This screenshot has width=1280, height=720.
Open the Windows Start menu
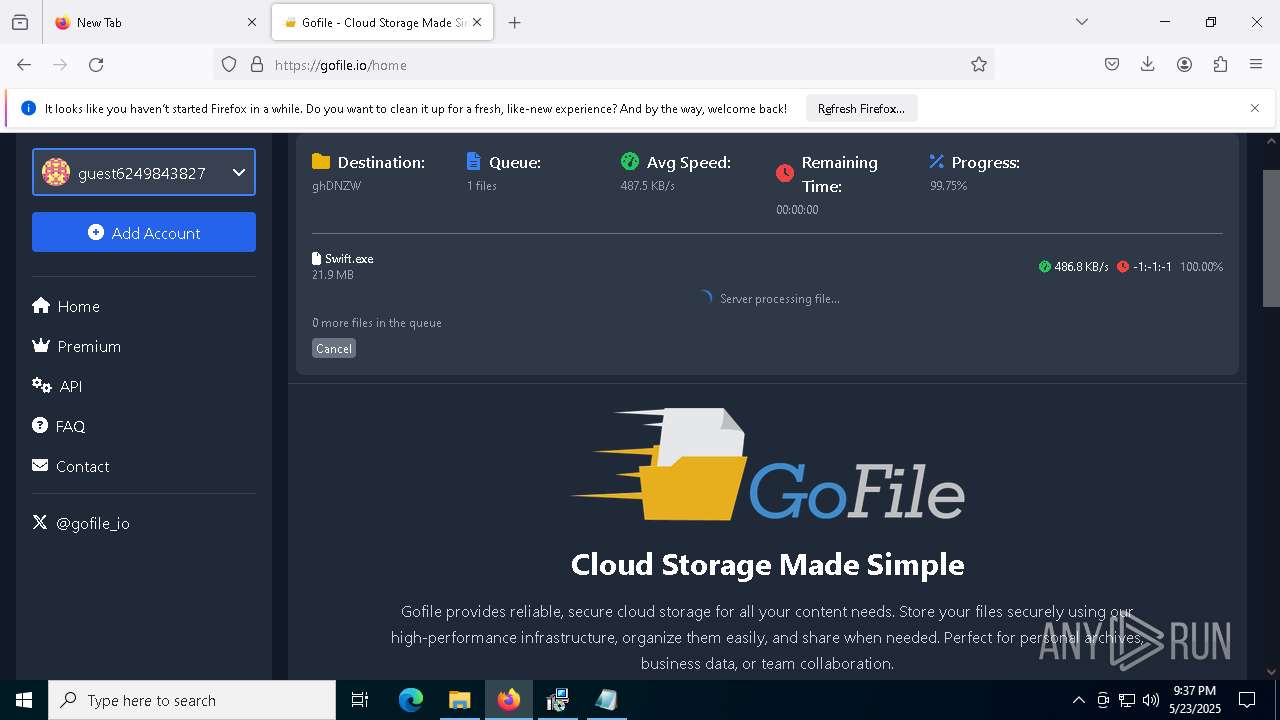(x=24, y=700)
